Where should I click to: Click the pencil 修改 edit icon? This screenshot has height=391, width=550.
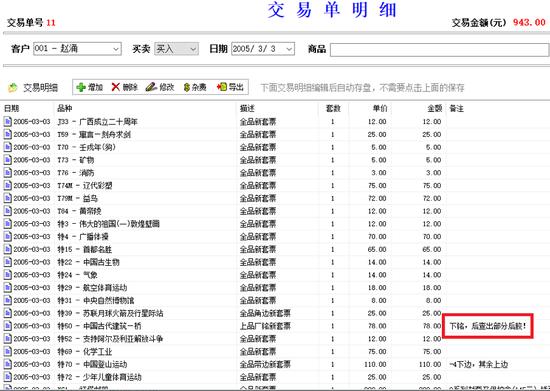[151, 87]
